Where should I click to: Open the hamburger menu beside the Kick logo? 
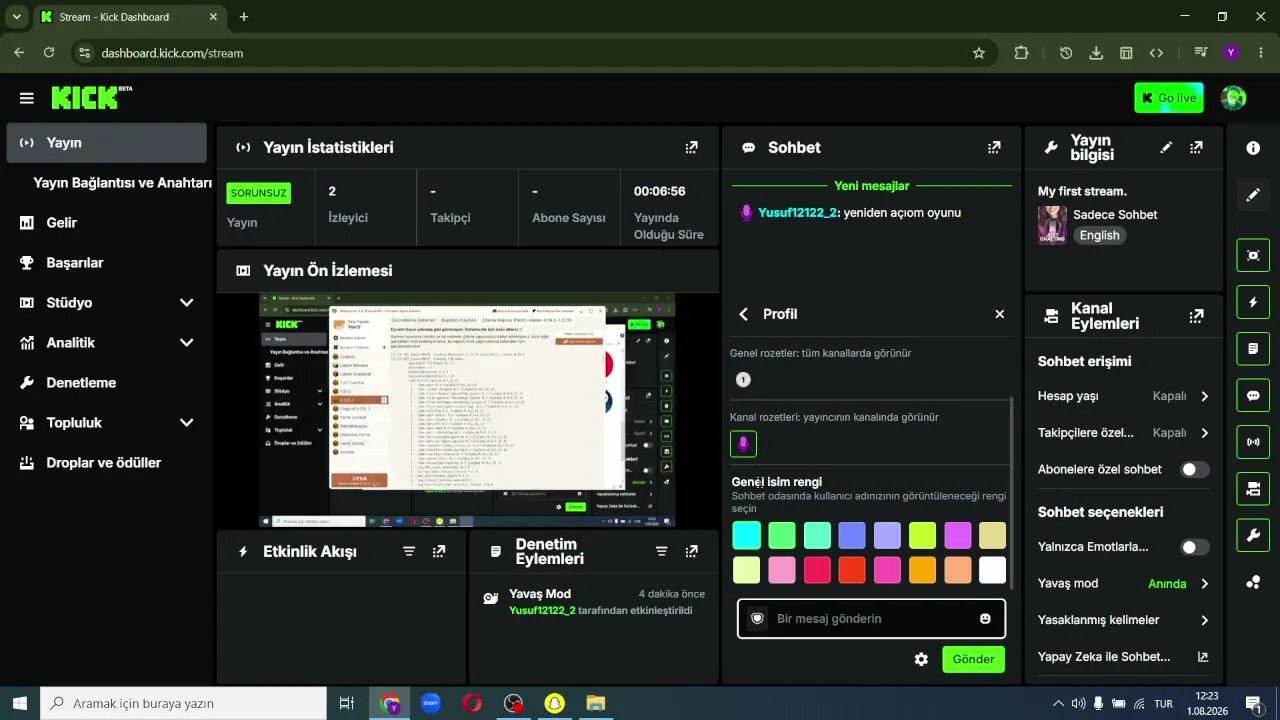point(27,98)
